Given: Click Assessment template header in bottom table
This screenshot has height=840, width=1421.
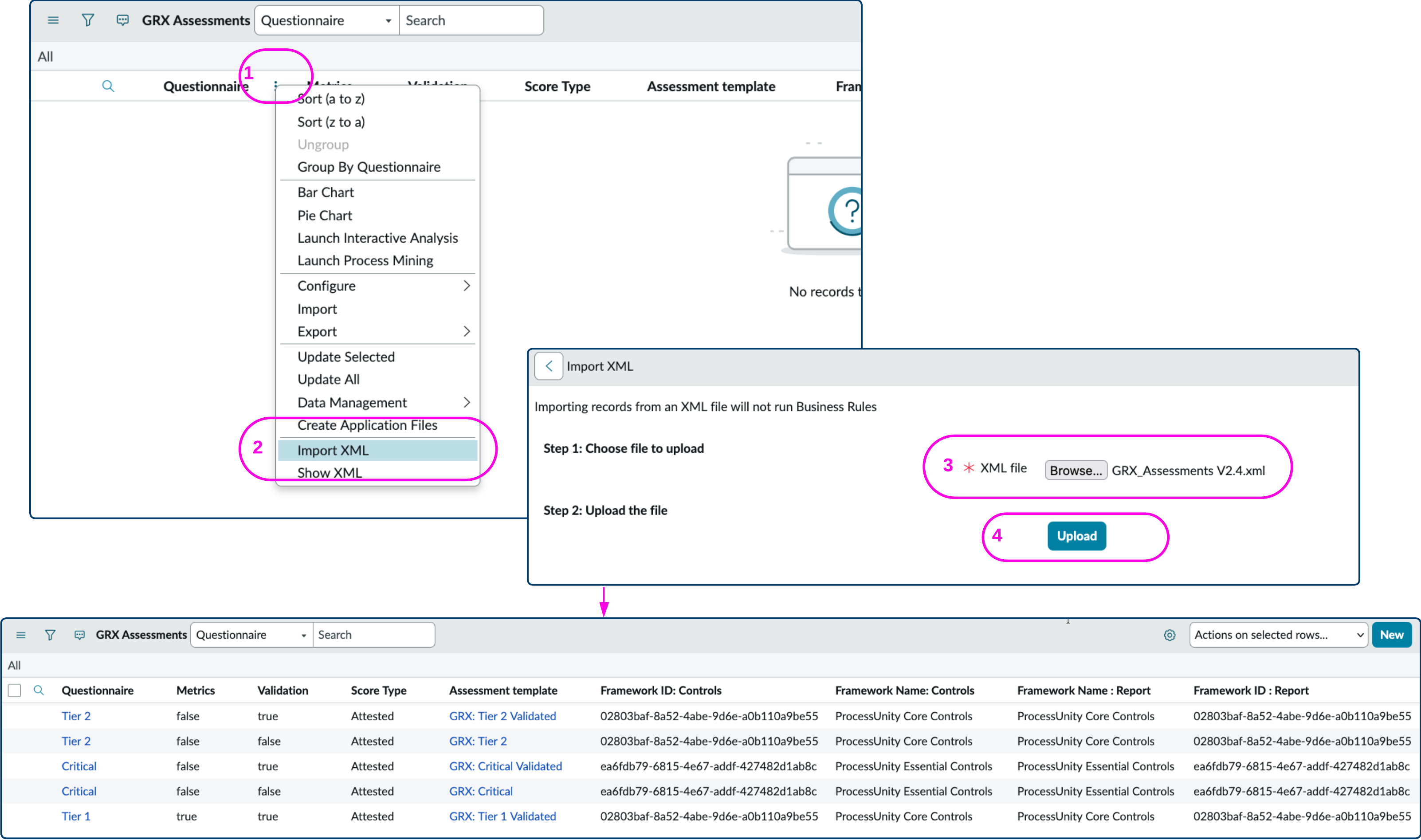Looking at the screenshot, I should 503,691.
